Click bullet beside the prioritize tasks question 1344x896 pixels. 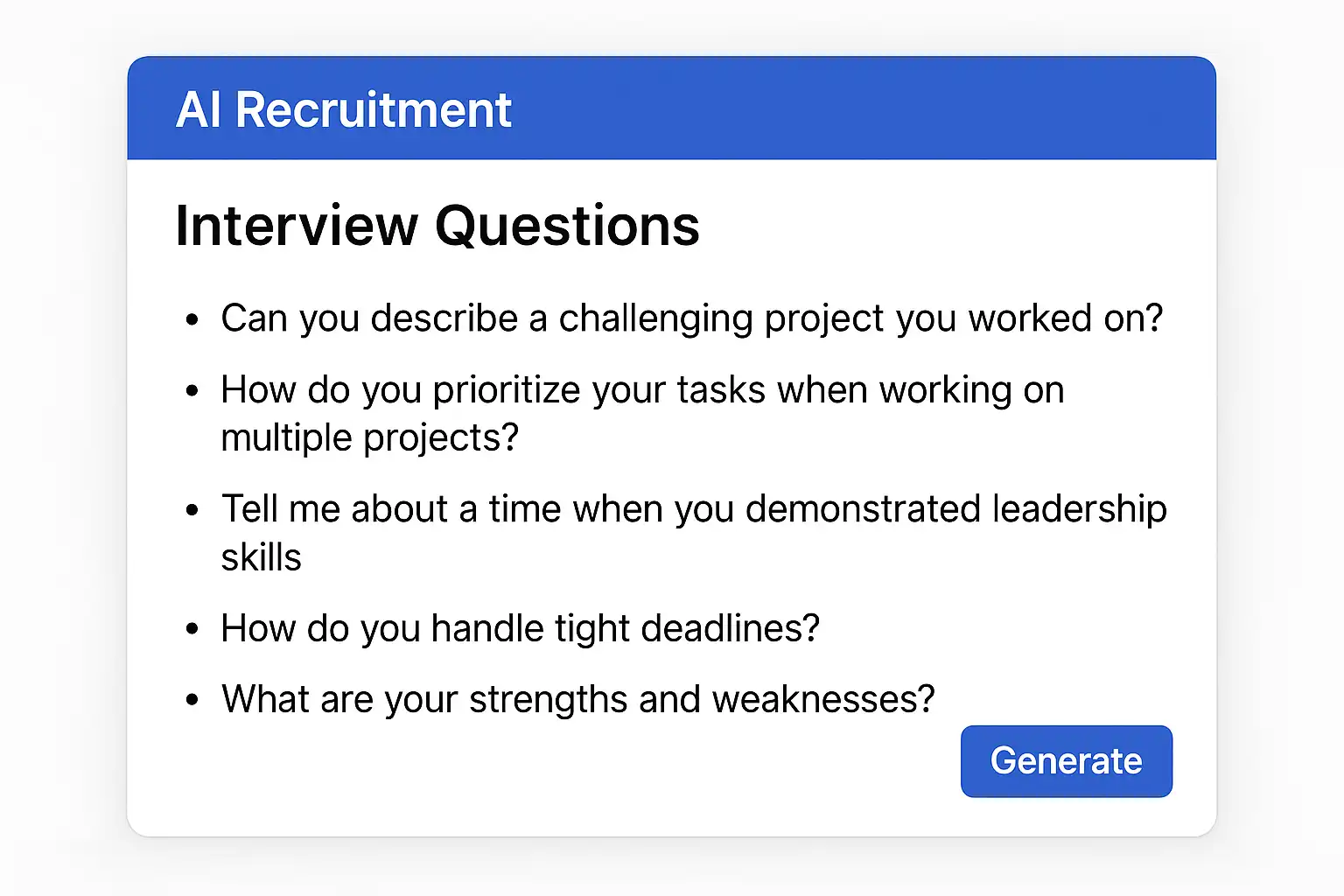(192, 392)
